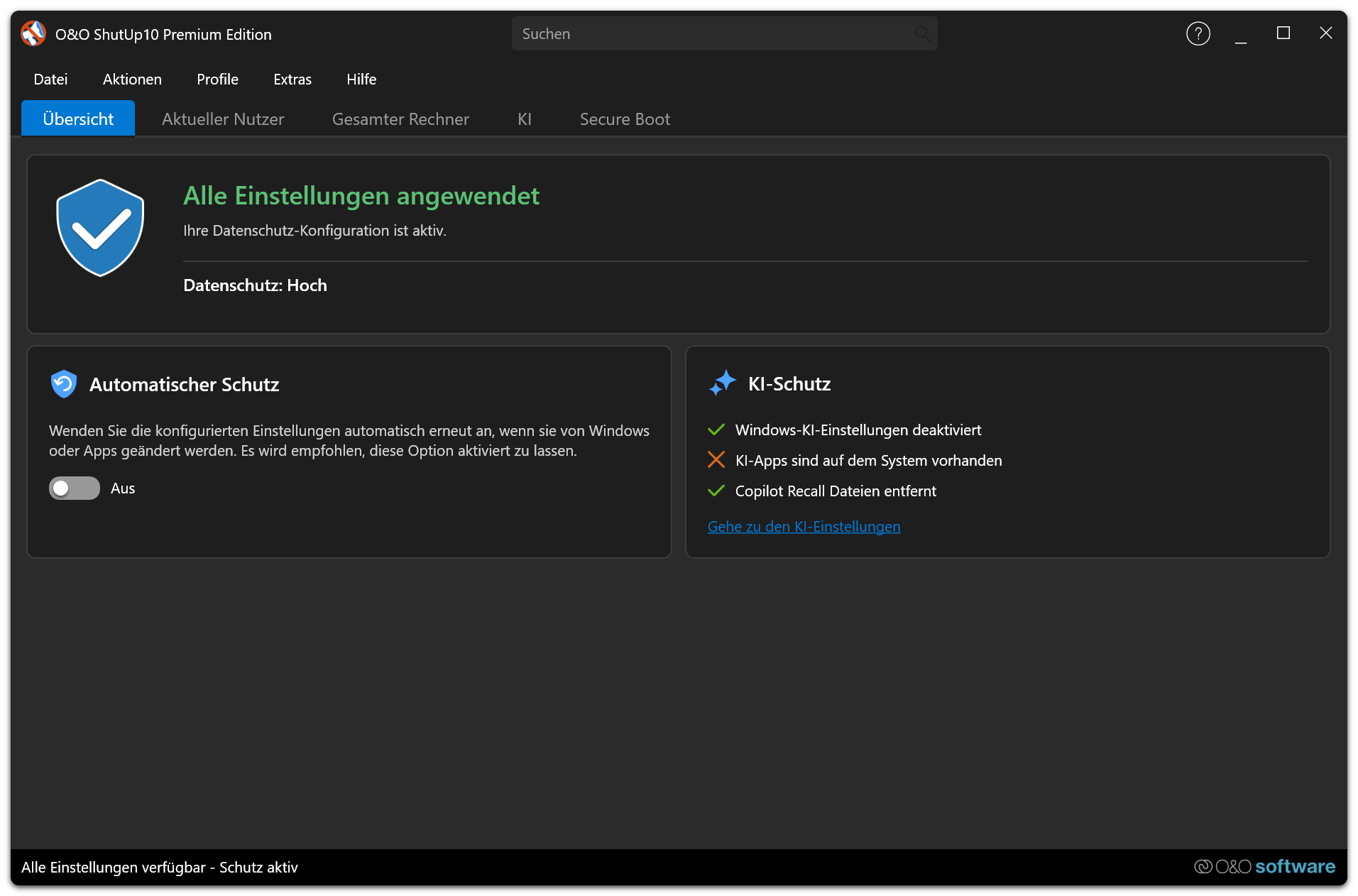Image resolution: width=1358 pixels, height=896 pixels.
Task: Click the Aus label next to toggle
Action: coord(123,488)
